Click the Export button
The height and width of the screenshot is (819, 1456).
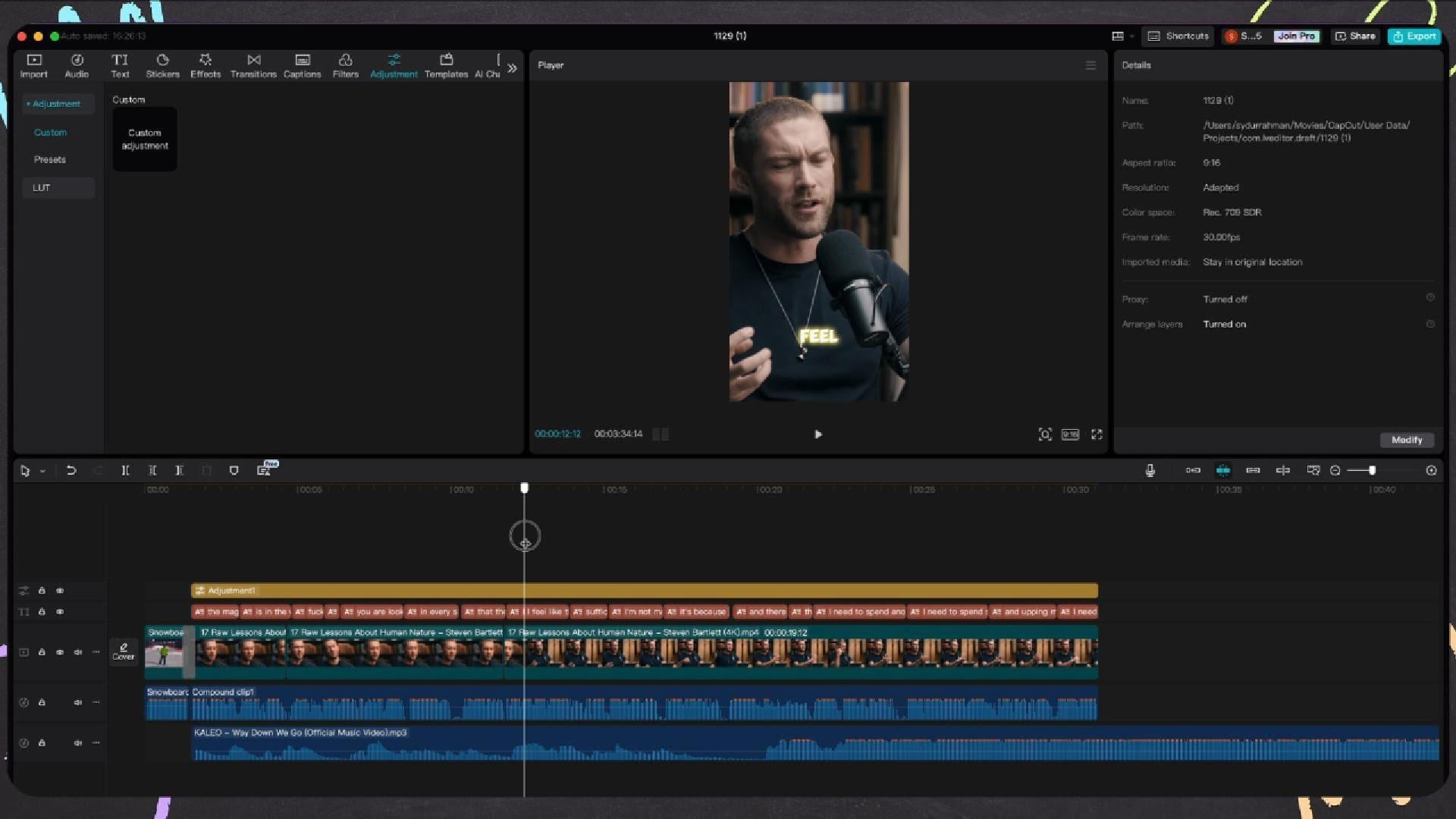click(1414, 36)
